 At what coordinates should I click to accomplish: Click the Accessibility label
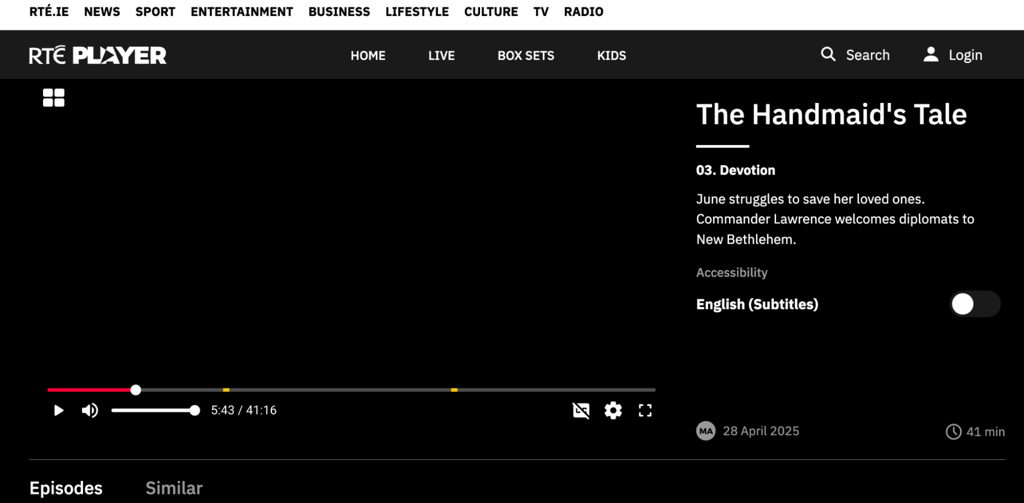coord(731,272)
